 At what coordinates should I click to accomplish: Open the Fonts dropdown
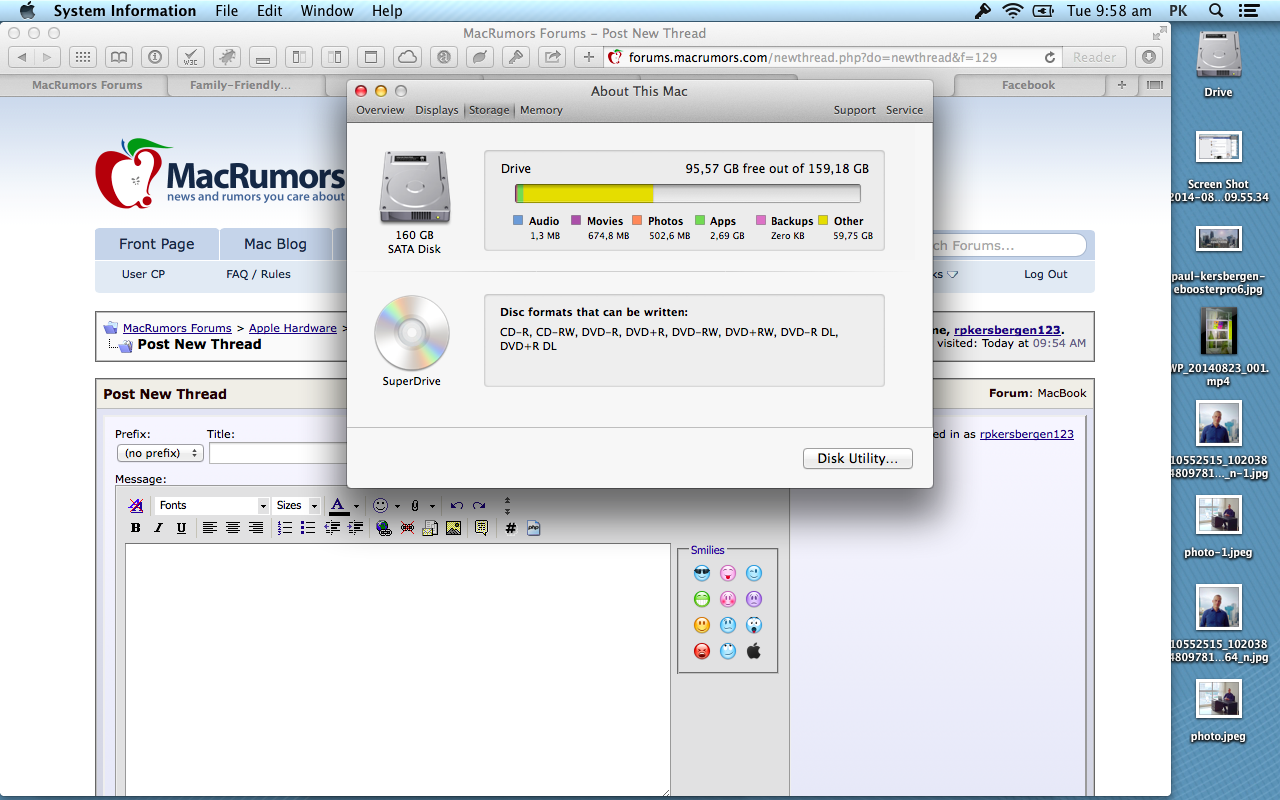tap(212, 506)
